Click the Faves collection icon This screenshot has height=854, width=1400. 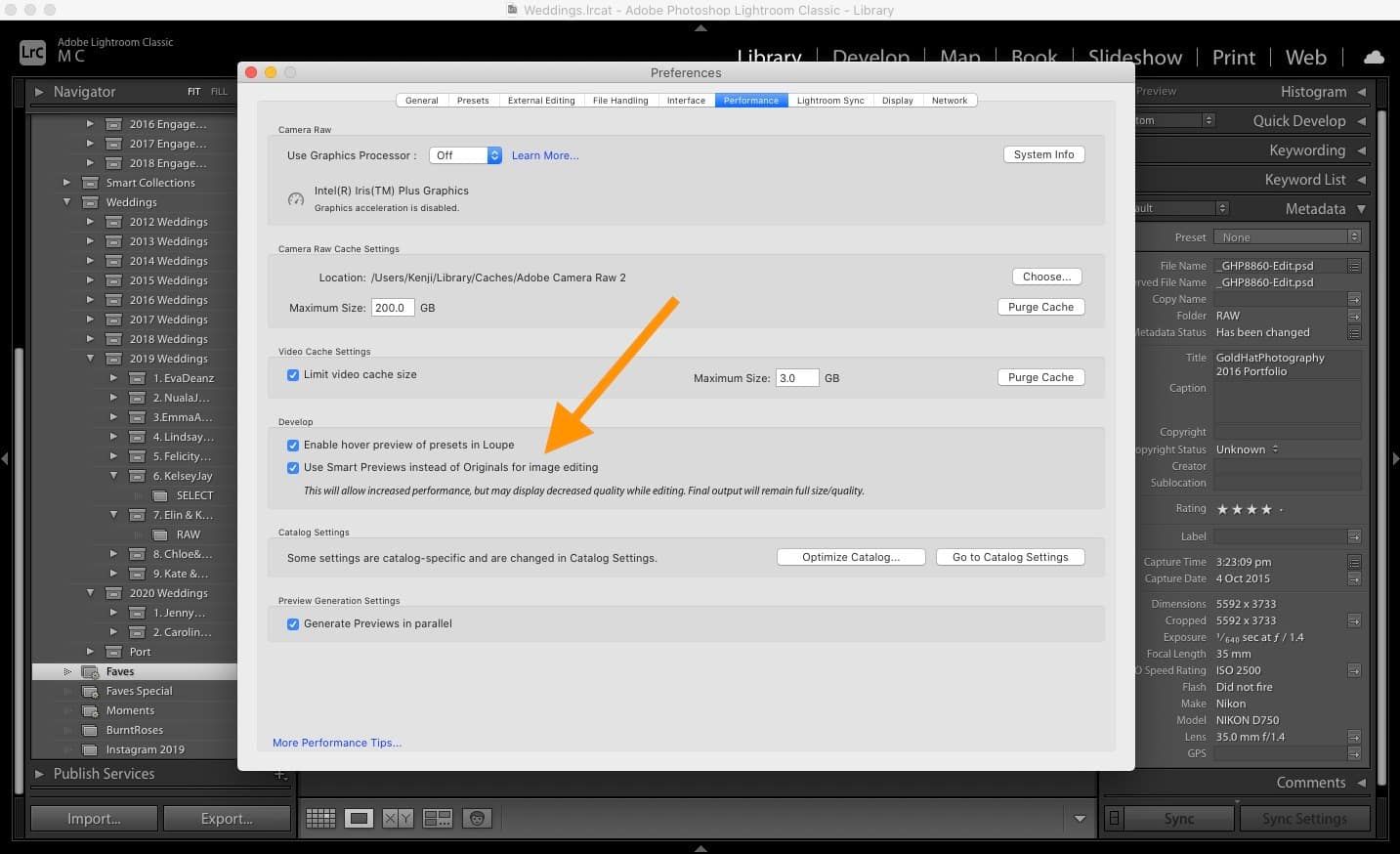(90, 671)
